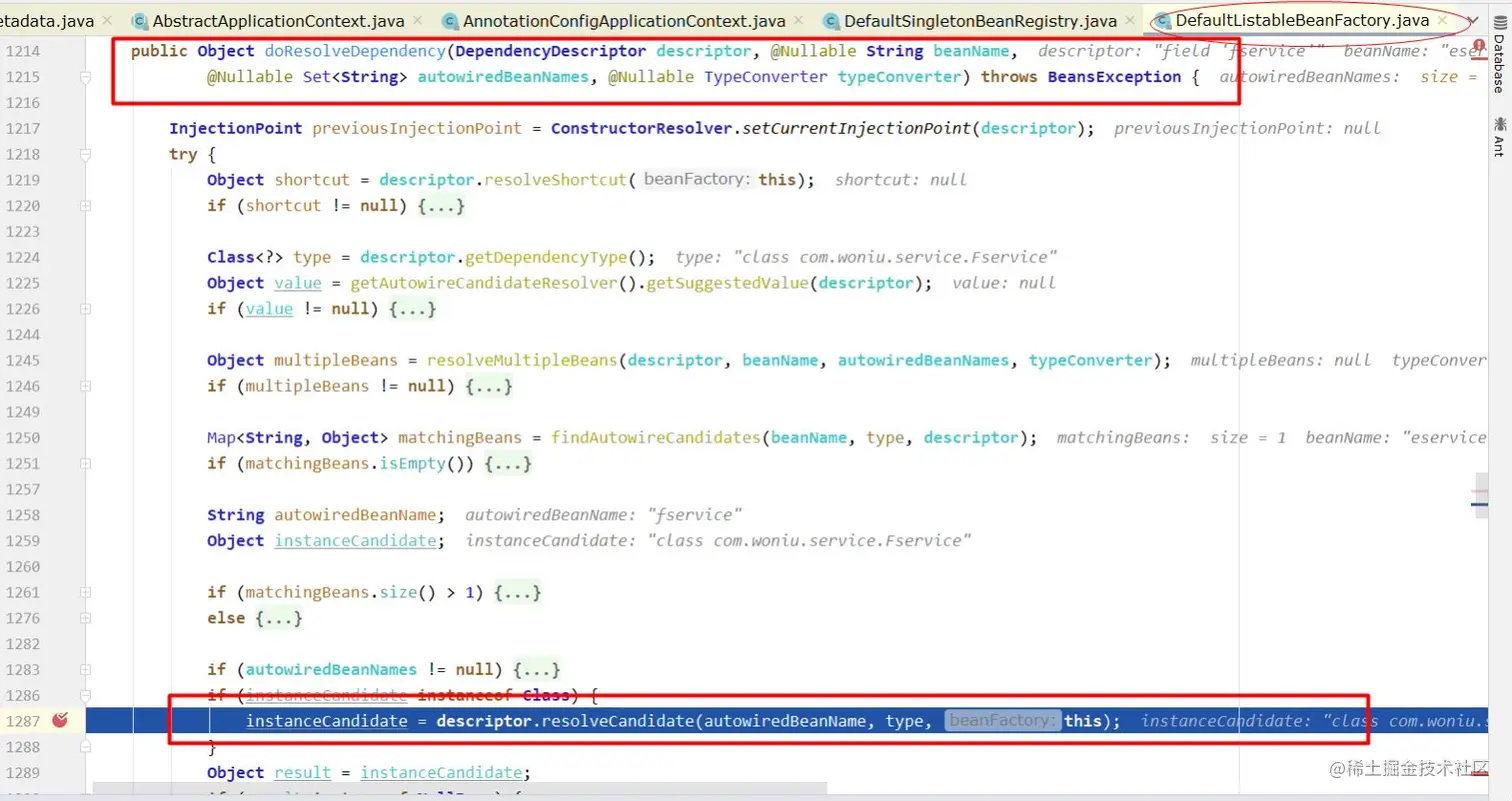The width and height of the screenshot is (1512, 801).
Task: Click the BeansException type in throws clause
Action: [1115, 77]
